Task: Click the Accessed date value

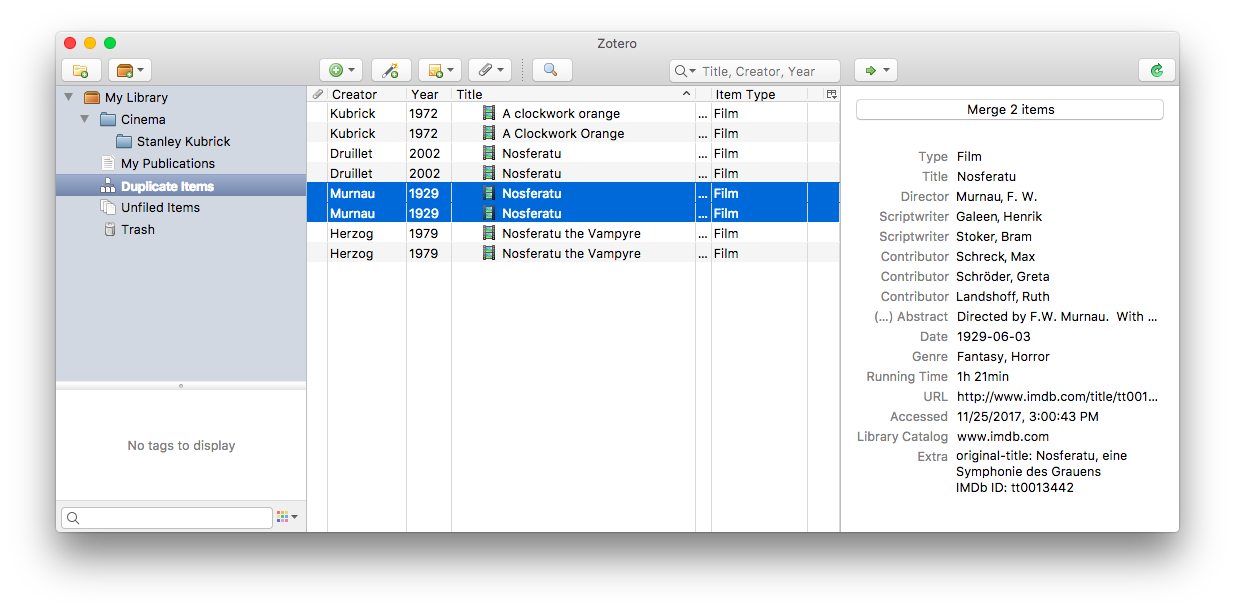Action: click(1028, 416)
